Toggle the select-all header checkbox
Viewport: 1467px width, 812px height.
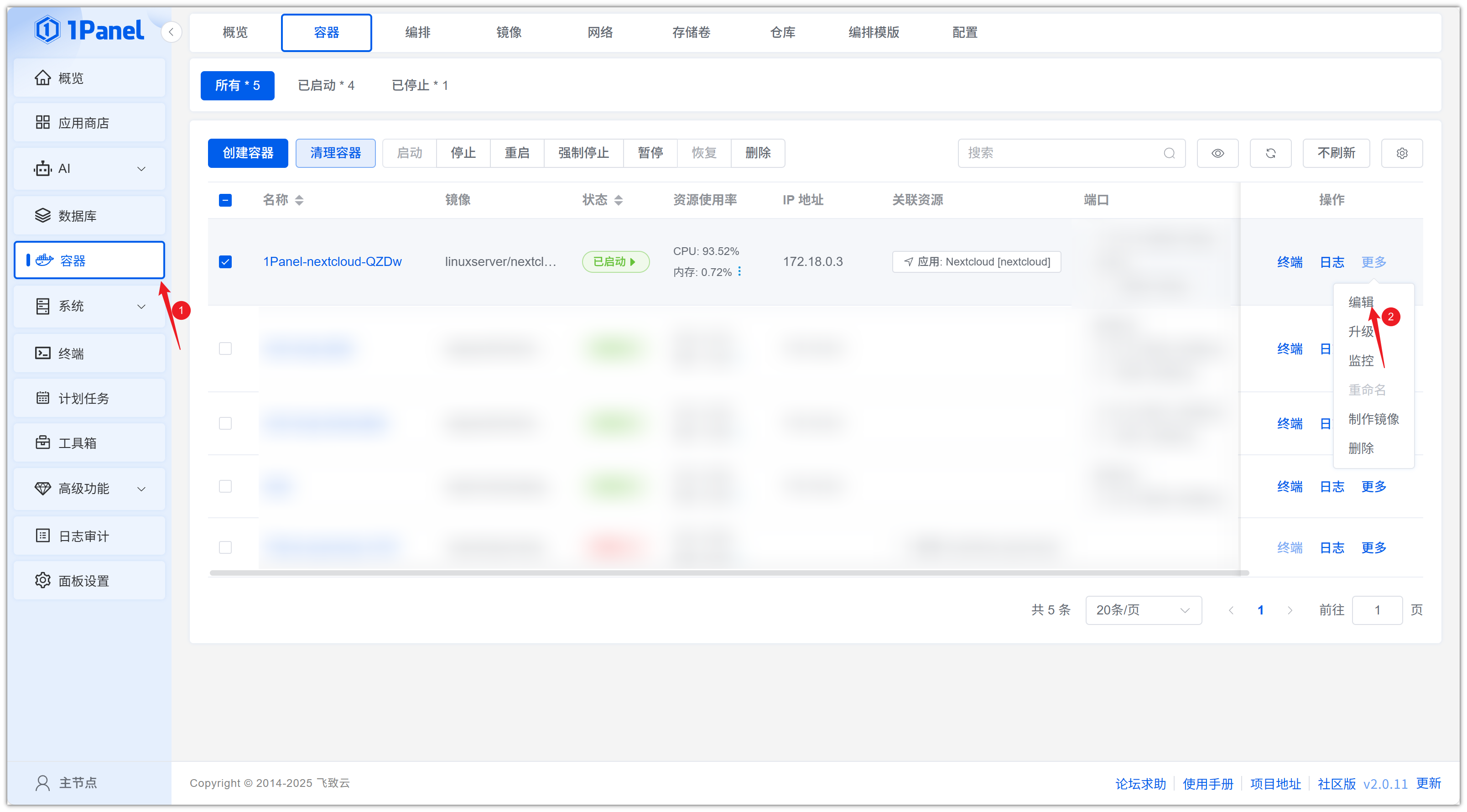point(225,200)
